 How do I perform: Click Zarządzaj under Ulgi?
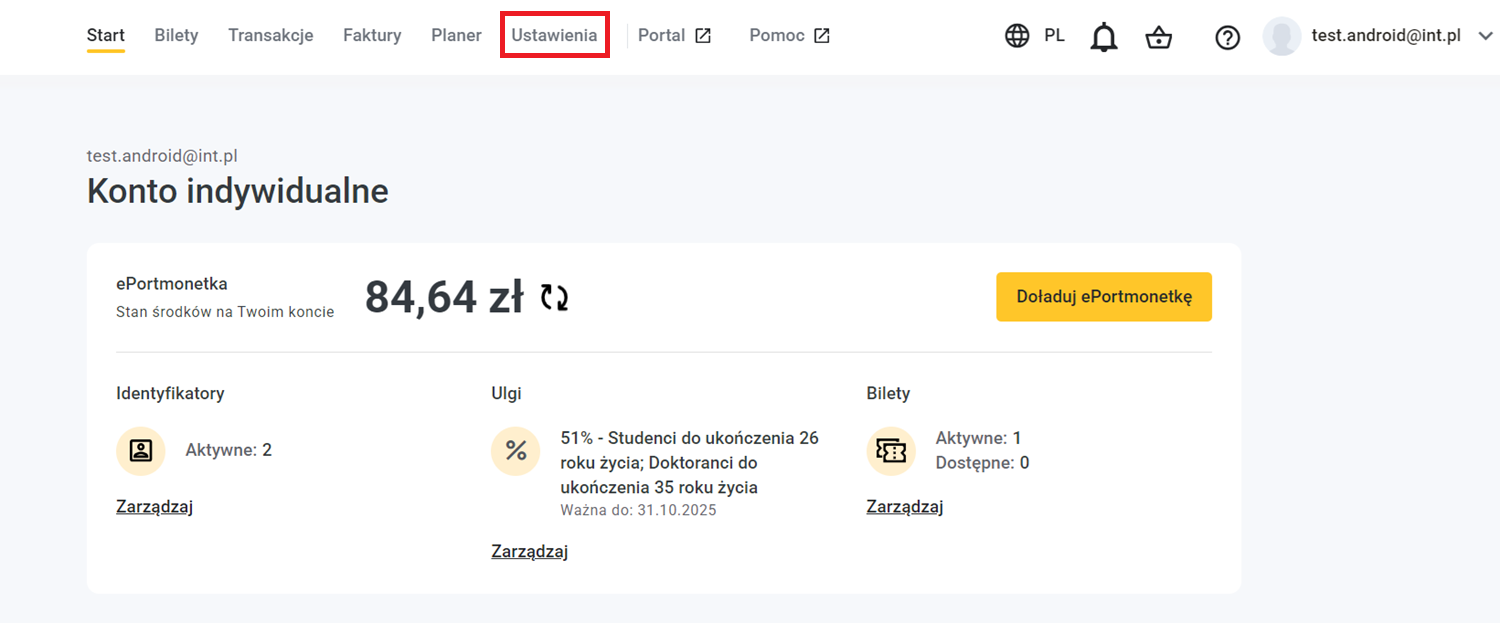pos(529,552)
